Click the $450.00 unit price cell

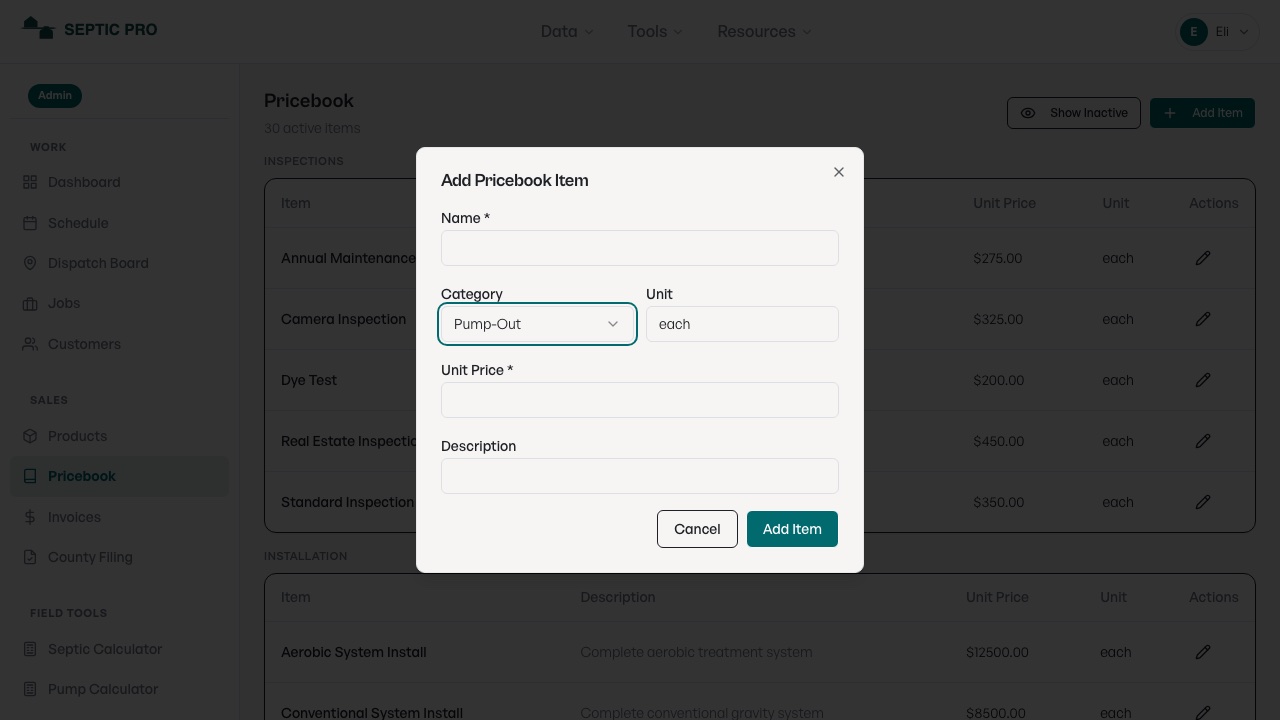(x=998, y=441)
